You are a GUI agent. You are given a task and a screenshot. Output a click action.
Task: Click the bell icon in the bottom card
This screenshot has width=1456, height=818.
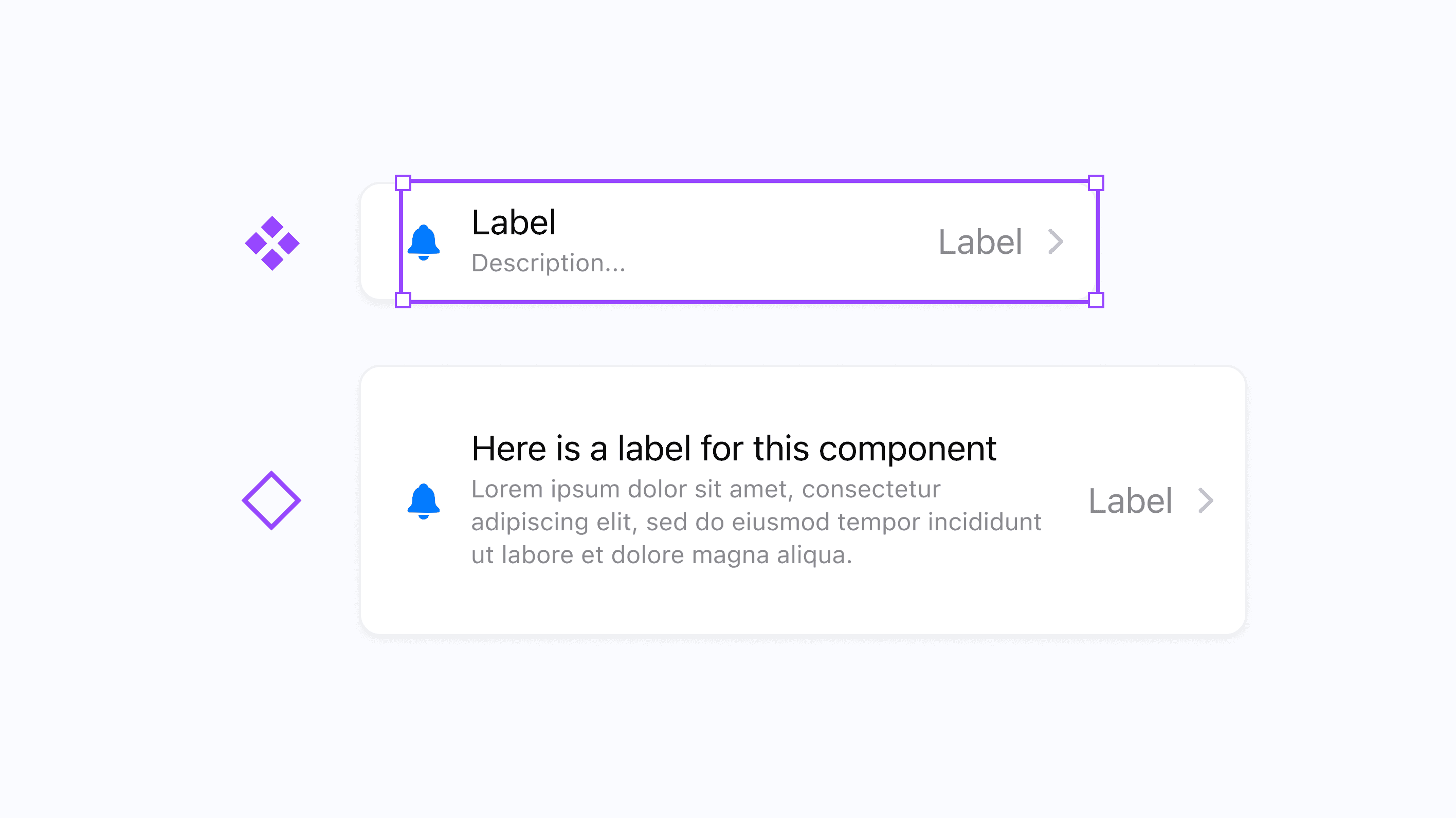(x=423, y=501)
